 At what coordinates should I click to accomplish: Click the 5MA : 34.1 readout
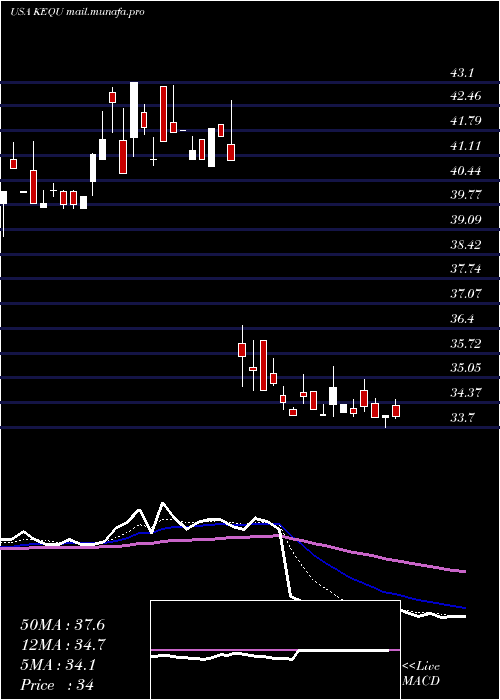(x=58, y=665)
